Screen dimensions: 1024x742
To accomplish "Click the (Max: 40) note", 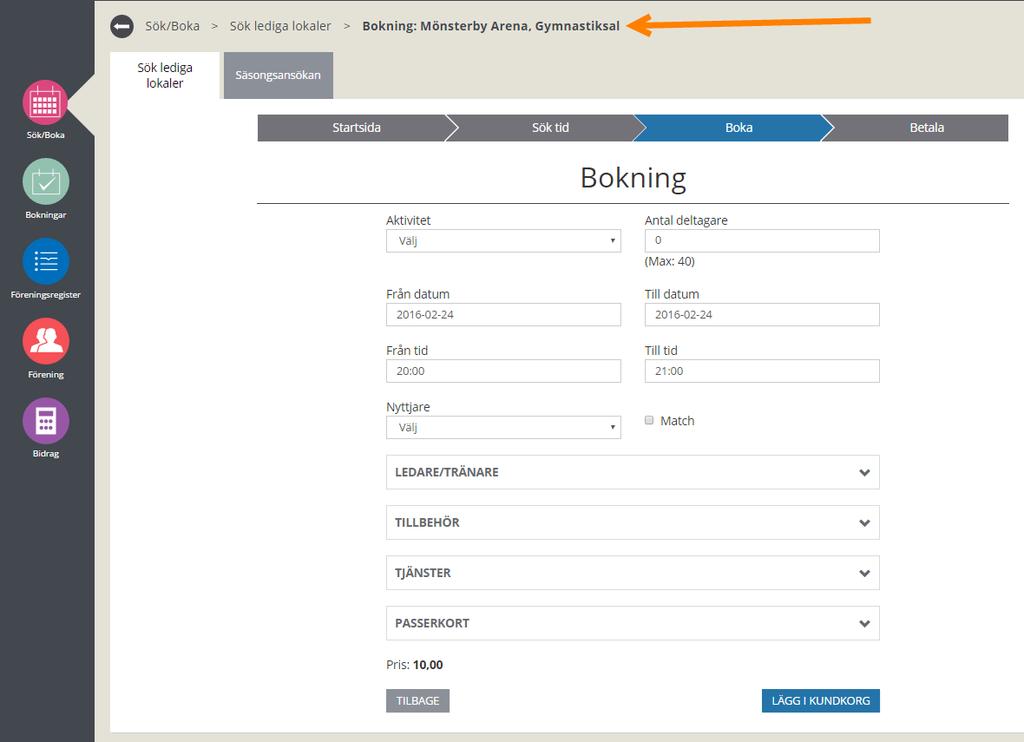I will coord(669,261).
